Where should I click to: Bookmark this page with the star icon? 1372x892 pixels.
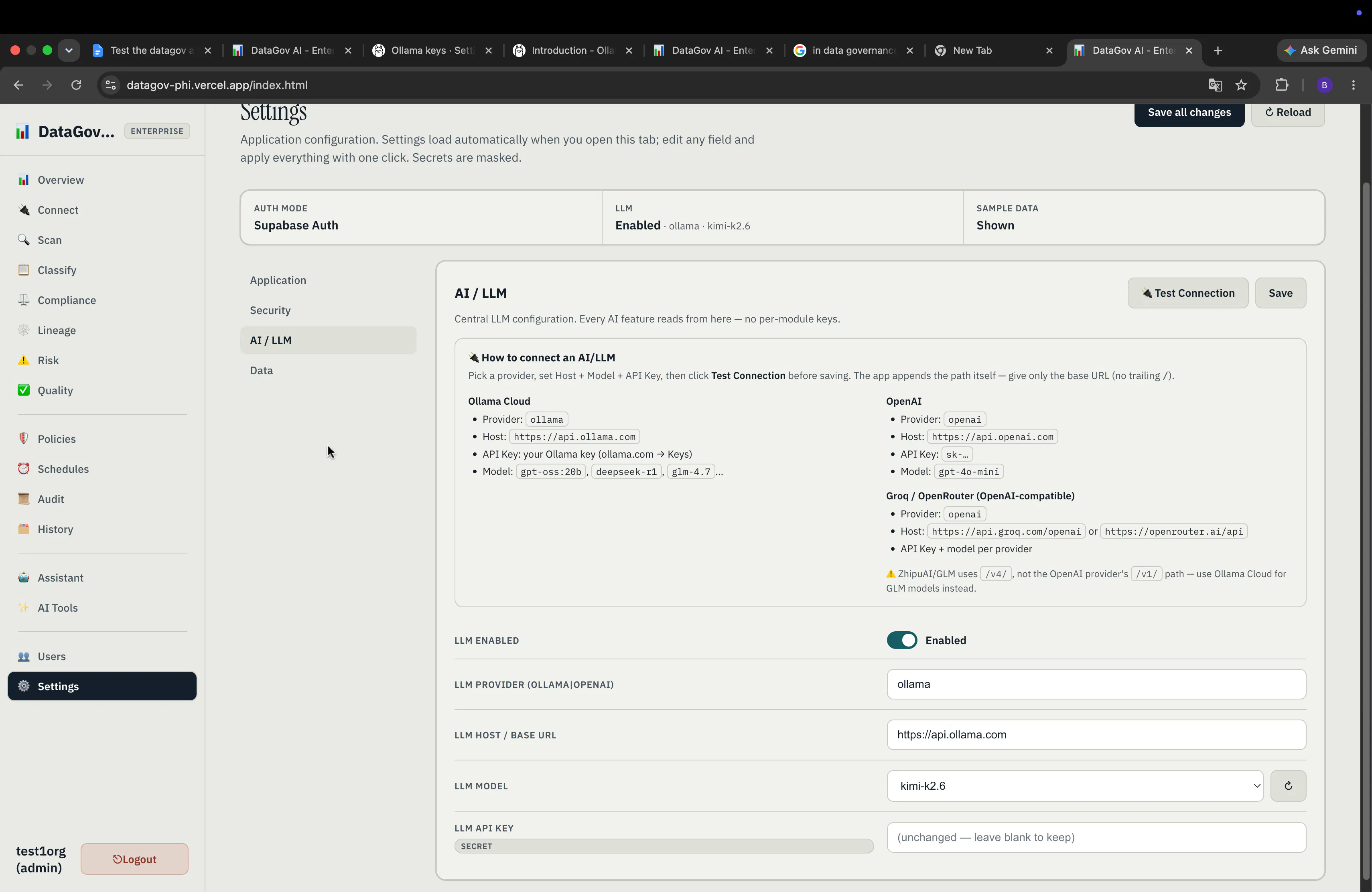click(x=1241, y=85)
